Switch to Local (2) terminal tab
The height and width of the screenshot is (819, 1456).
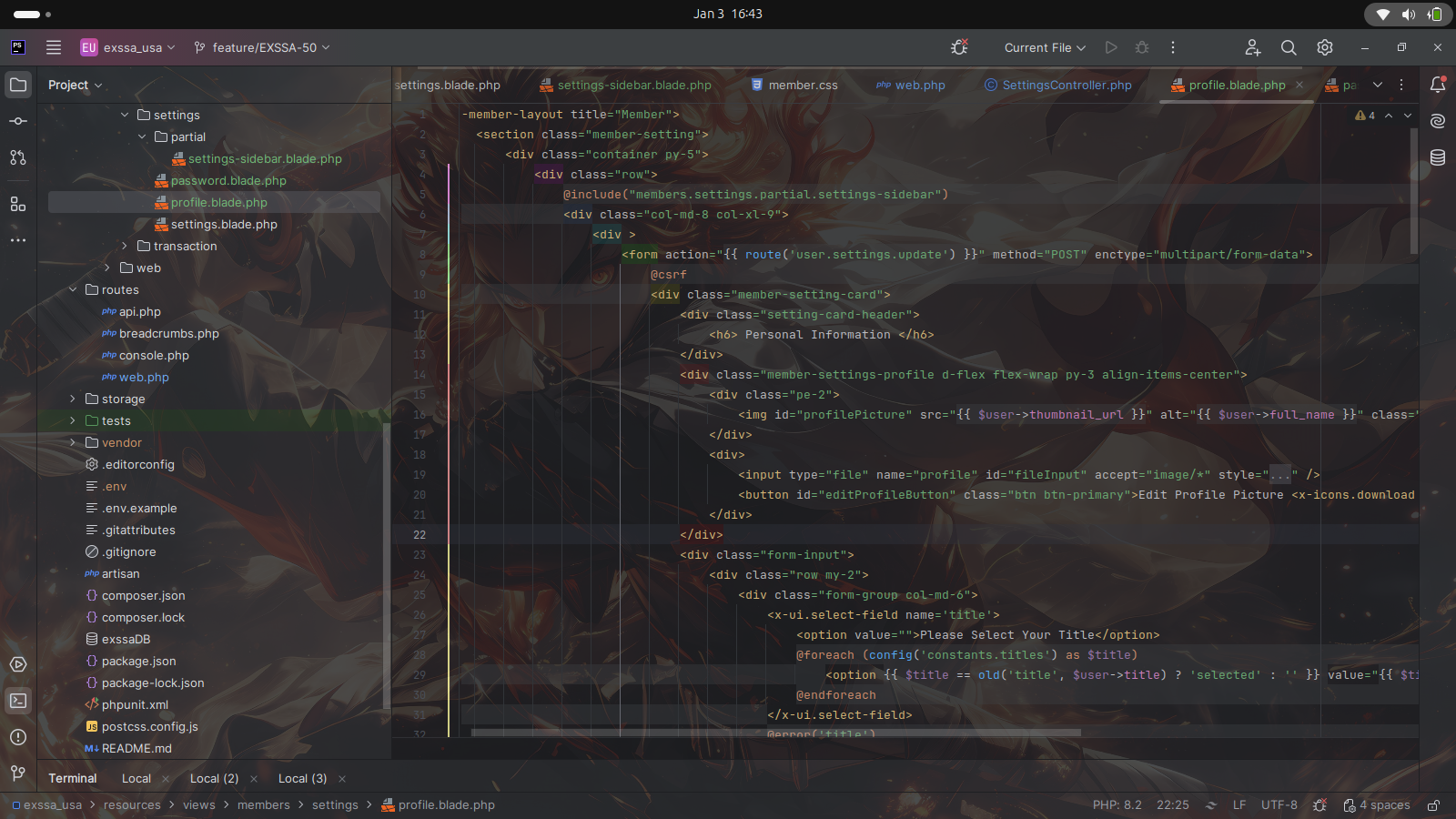coord(214,779)
